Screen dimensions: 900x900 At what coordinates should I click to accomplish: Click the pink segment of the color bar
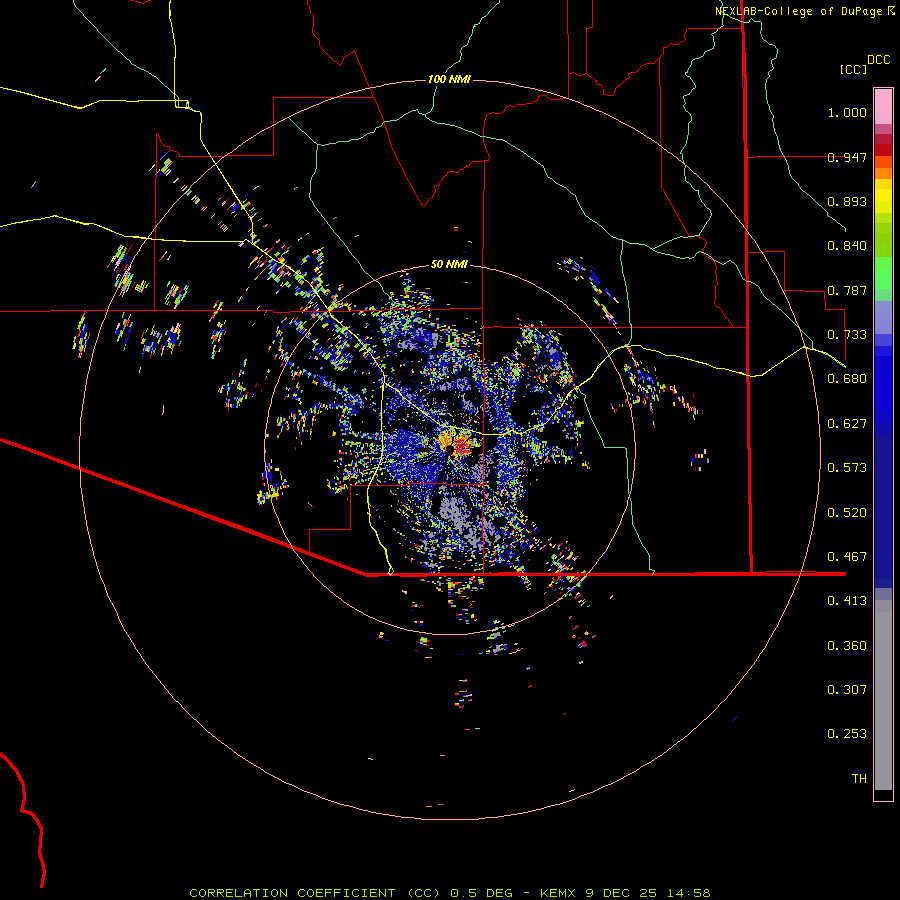tap(883, 106)
